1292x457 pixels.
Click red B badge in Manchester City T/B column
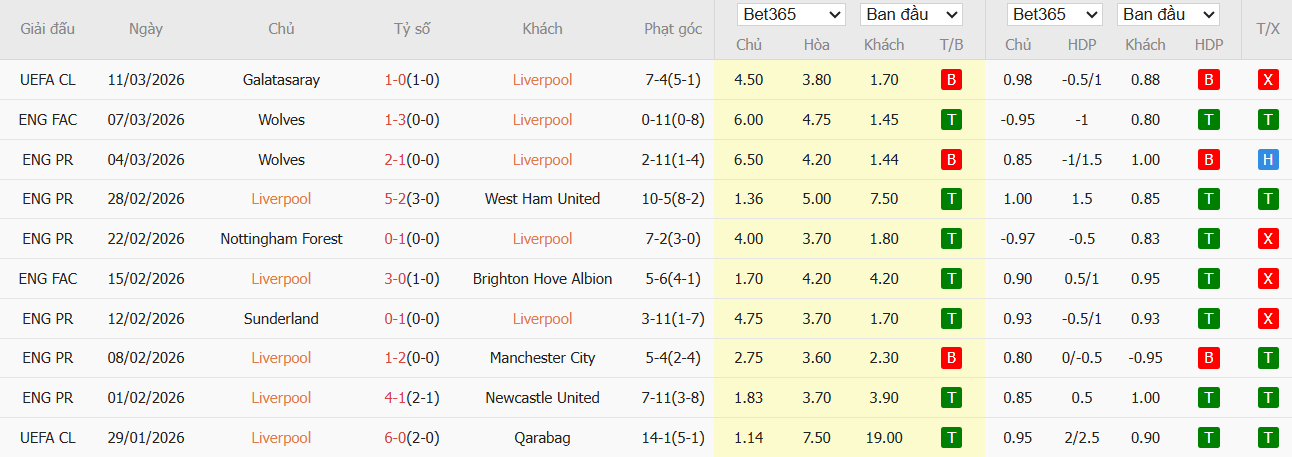click(x=951, y=358)
